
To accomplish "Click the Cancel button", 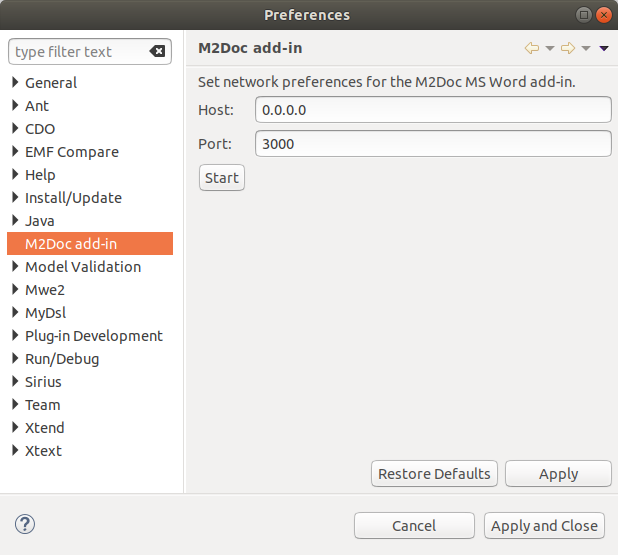I will coord(414,525).
